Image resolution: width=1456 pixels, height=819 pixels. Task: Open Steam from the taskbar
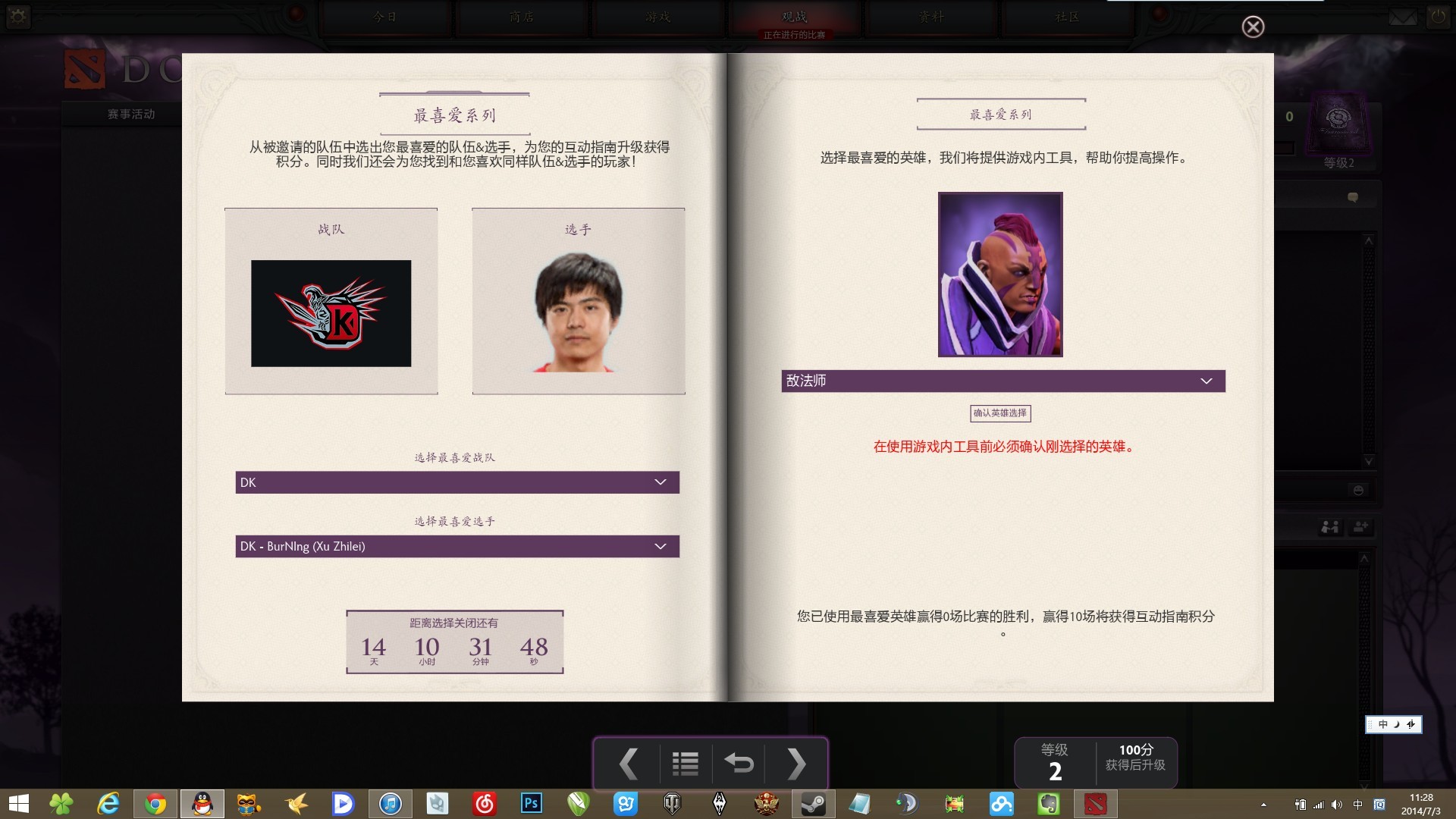click(814, 804)
